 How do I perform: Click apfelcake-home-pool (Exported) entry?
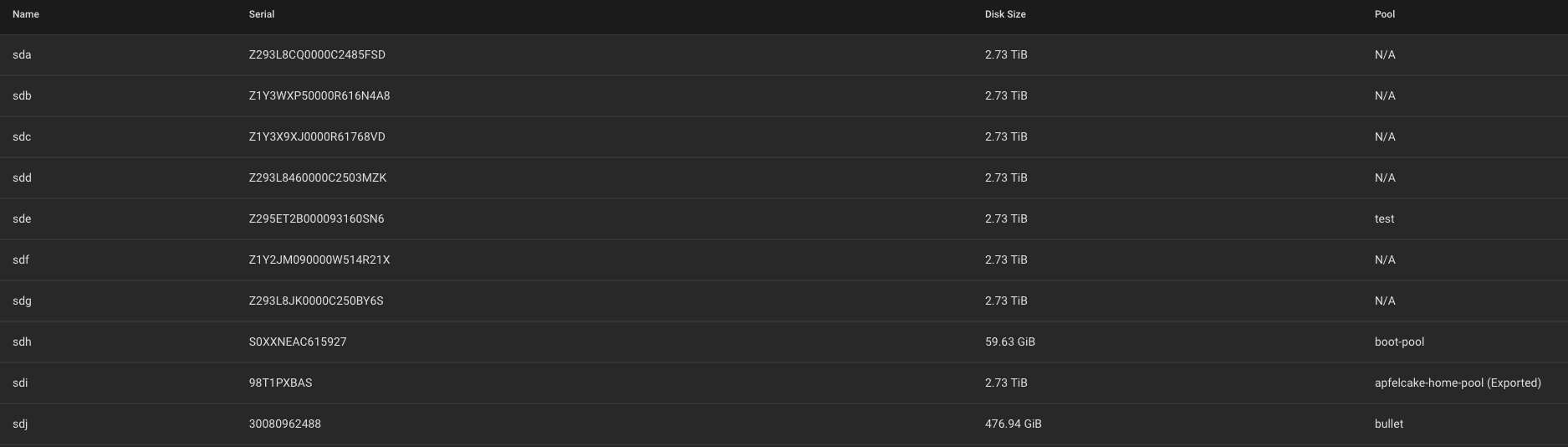1458,383
